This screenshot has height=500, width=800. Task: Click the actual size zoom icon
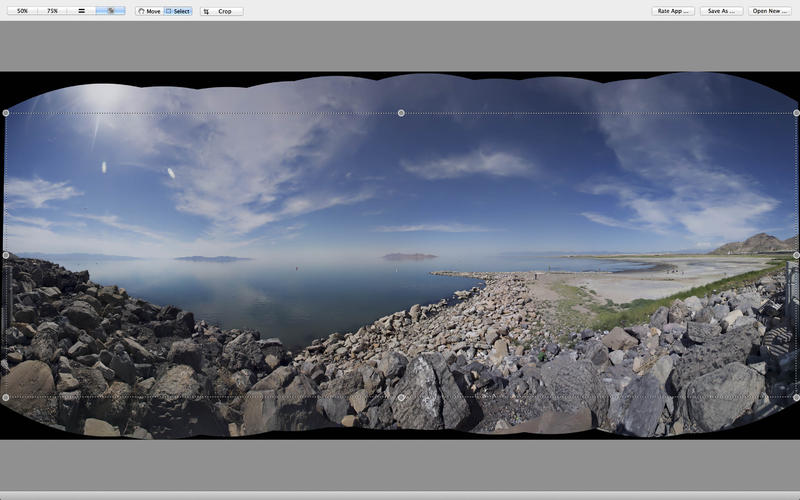point(82,11)
